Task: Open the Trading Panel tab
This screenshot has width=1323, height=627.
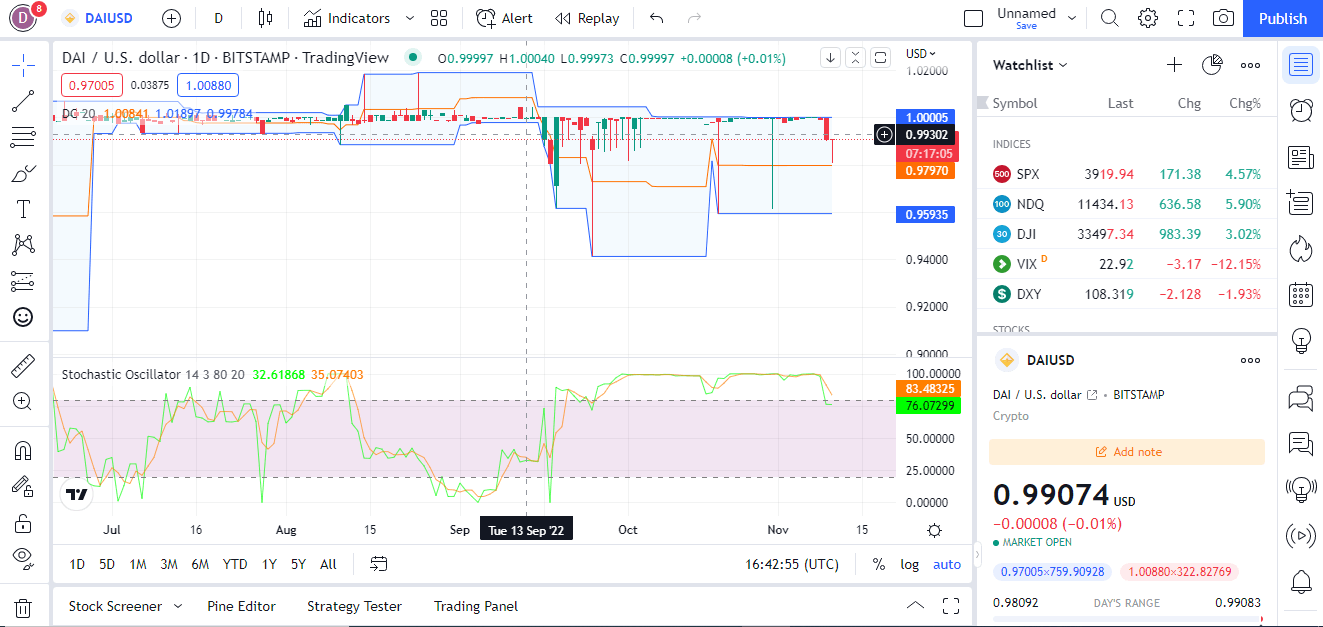Action: (476, 606)
